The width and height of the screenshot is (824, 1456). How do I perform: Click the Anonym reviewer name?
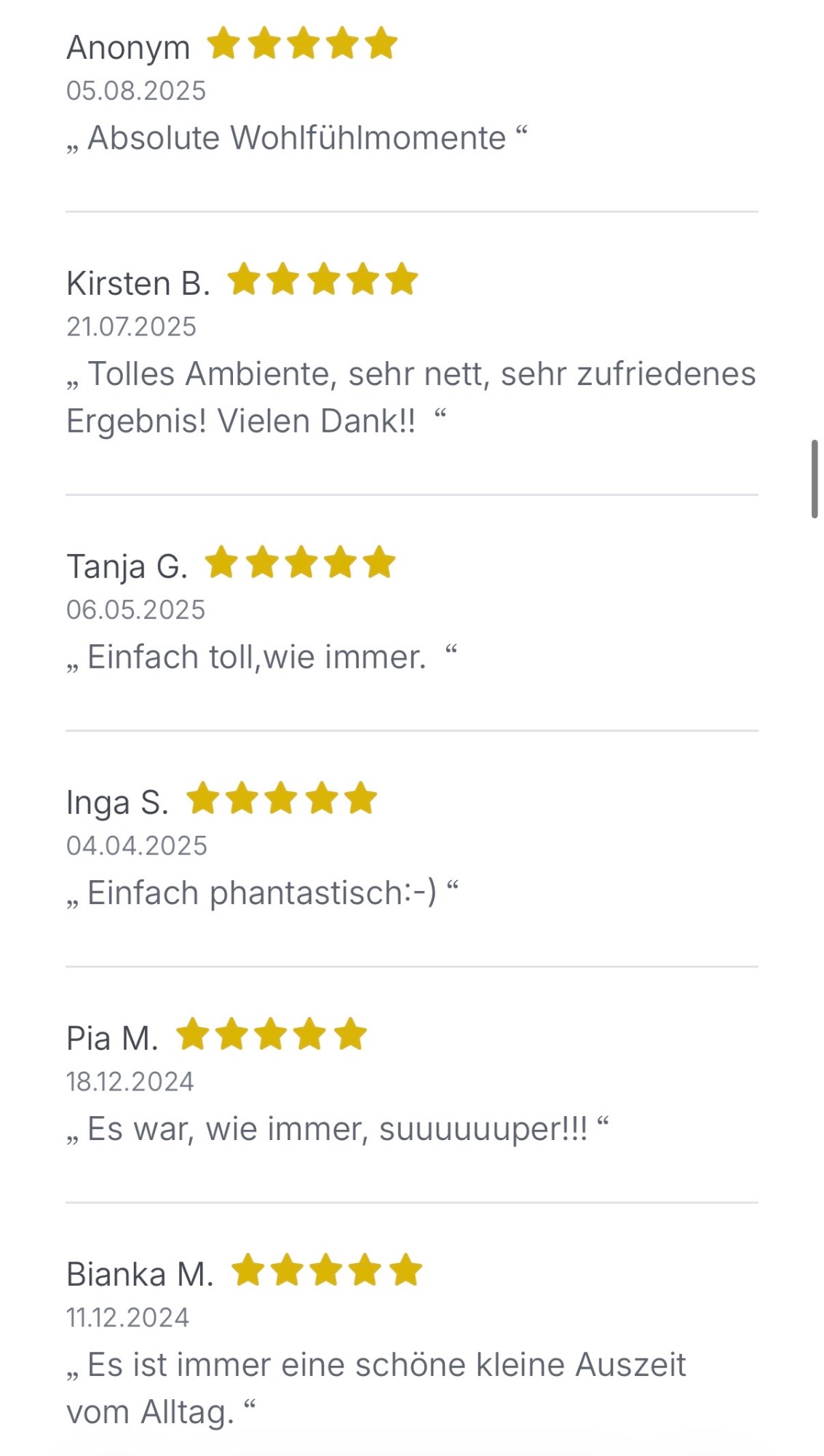coord(128,47)
